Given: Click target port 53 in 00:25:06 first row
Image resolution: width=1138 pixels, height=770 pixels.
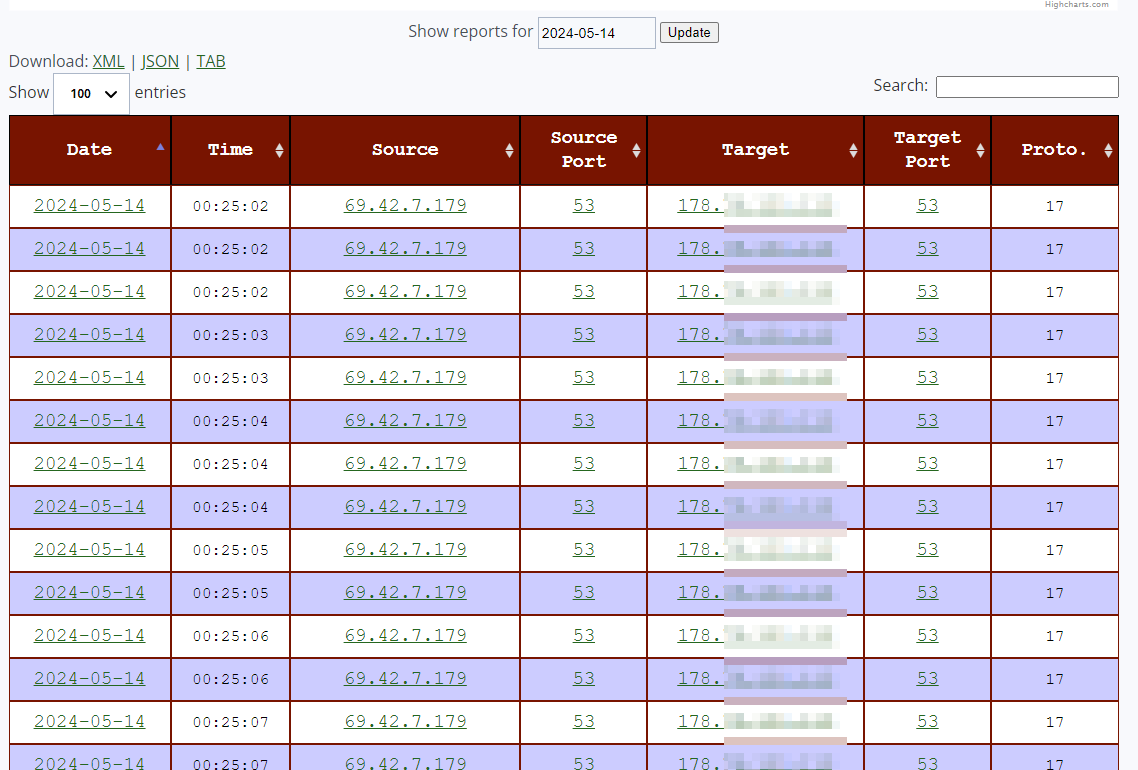Looking at the screenshot, I should [928, 636].
